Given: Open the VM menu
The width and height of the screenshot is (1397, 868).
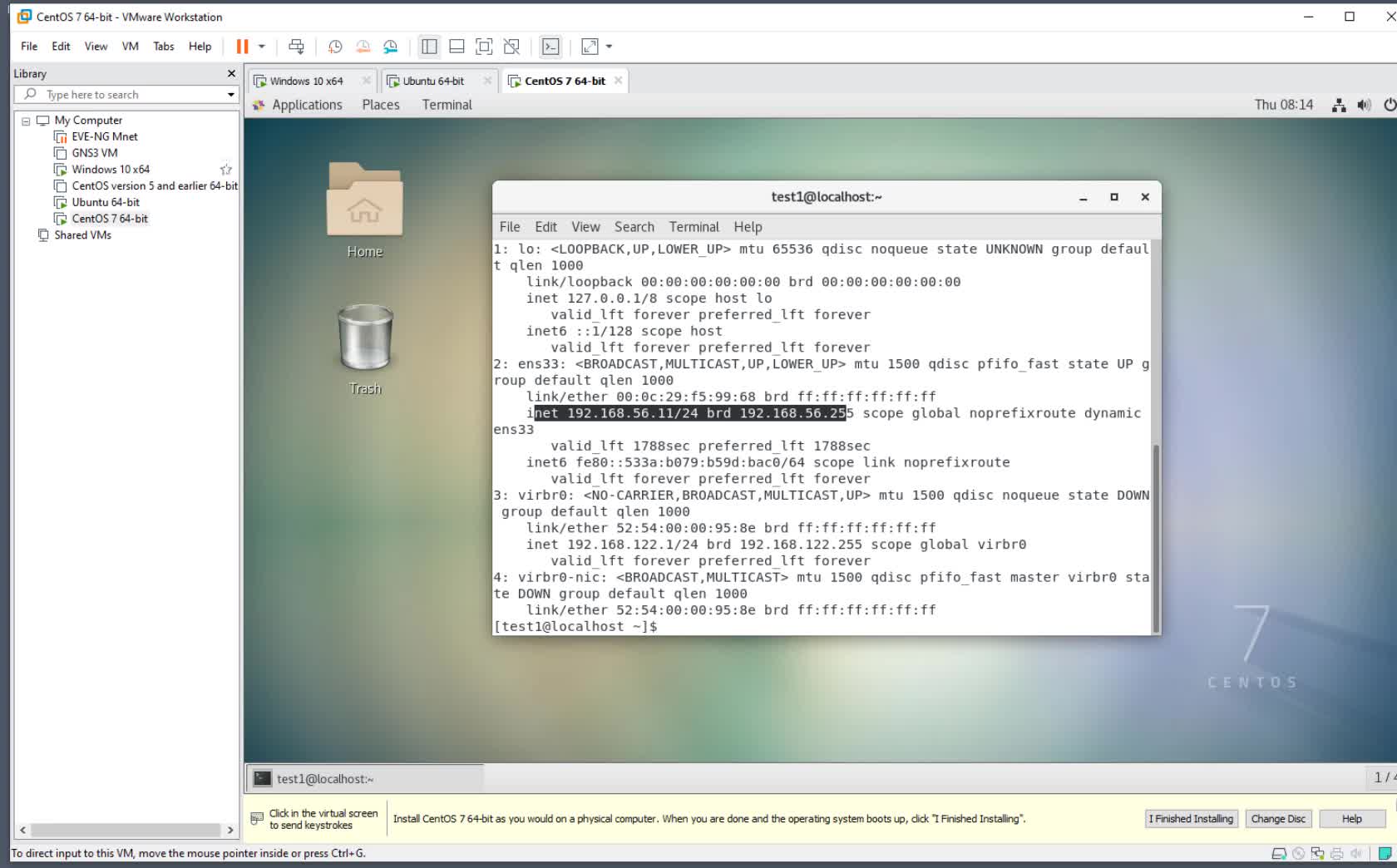Looking at the screenshot, I should click(130, 47).
